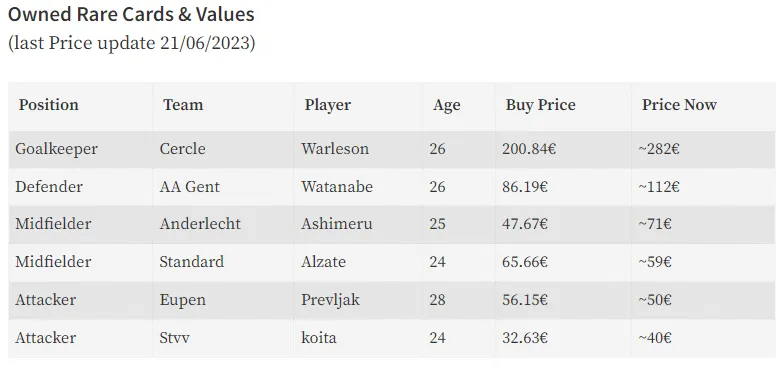
Task: Click the Buy Price column header
Action: point(540,105)
